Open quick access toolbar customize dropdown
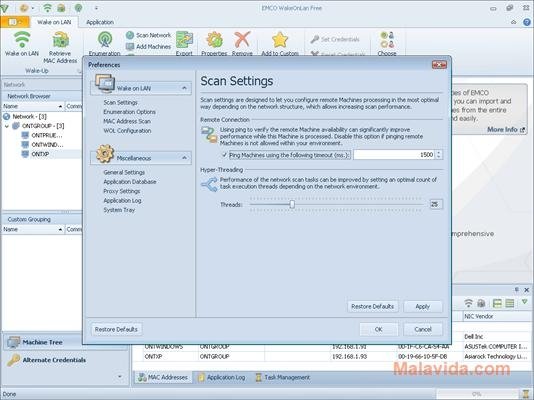Viewport: 534px width, 400px height. pyautogui.click(x=96, y=8)
